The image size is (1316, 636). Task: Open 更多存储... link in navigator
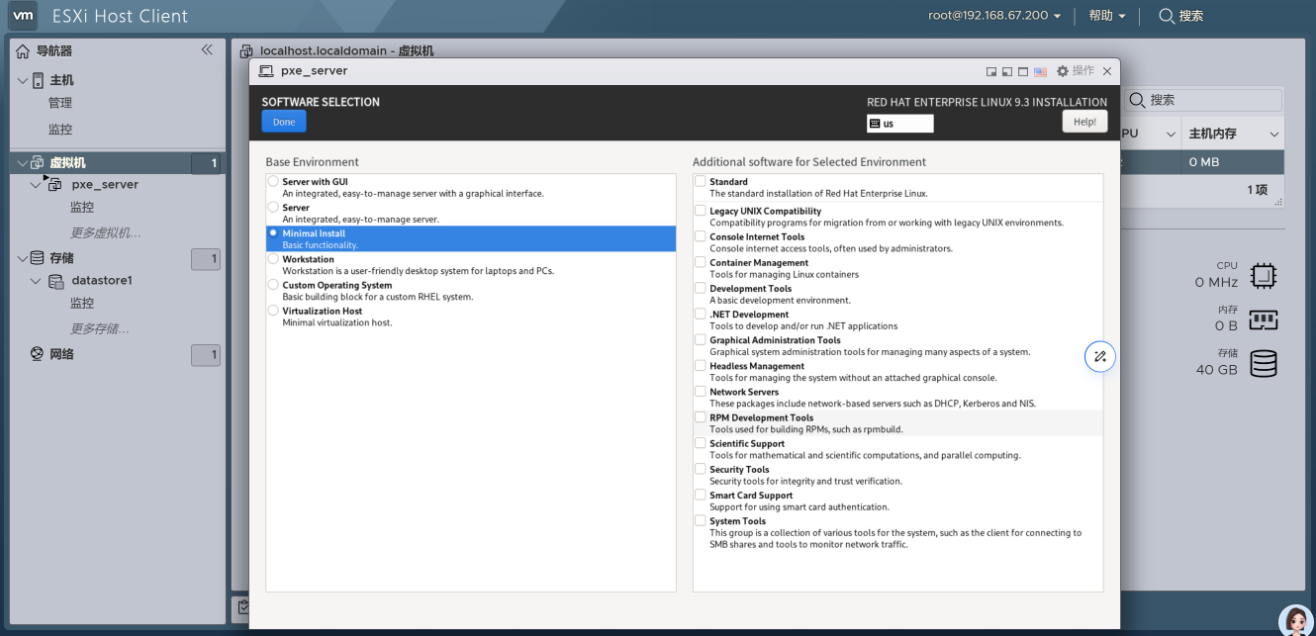point(100,329)
